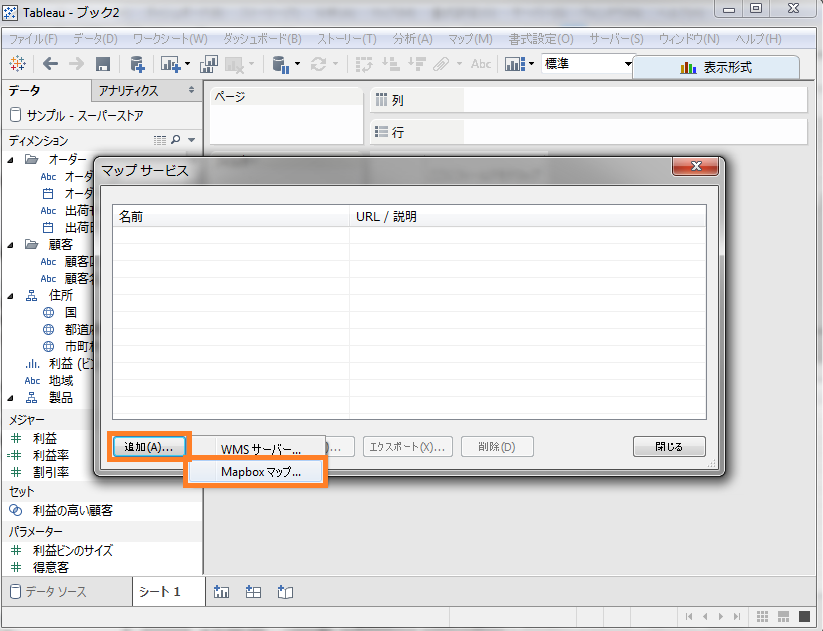Switch to the アナリティクス tab
This screenshot has height=631, width=823.
(128, 91)
